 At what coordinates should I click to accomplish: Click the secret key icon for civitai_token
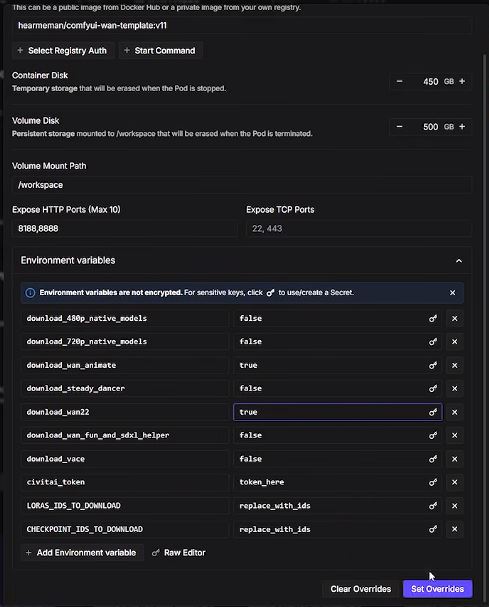point(432,482)
